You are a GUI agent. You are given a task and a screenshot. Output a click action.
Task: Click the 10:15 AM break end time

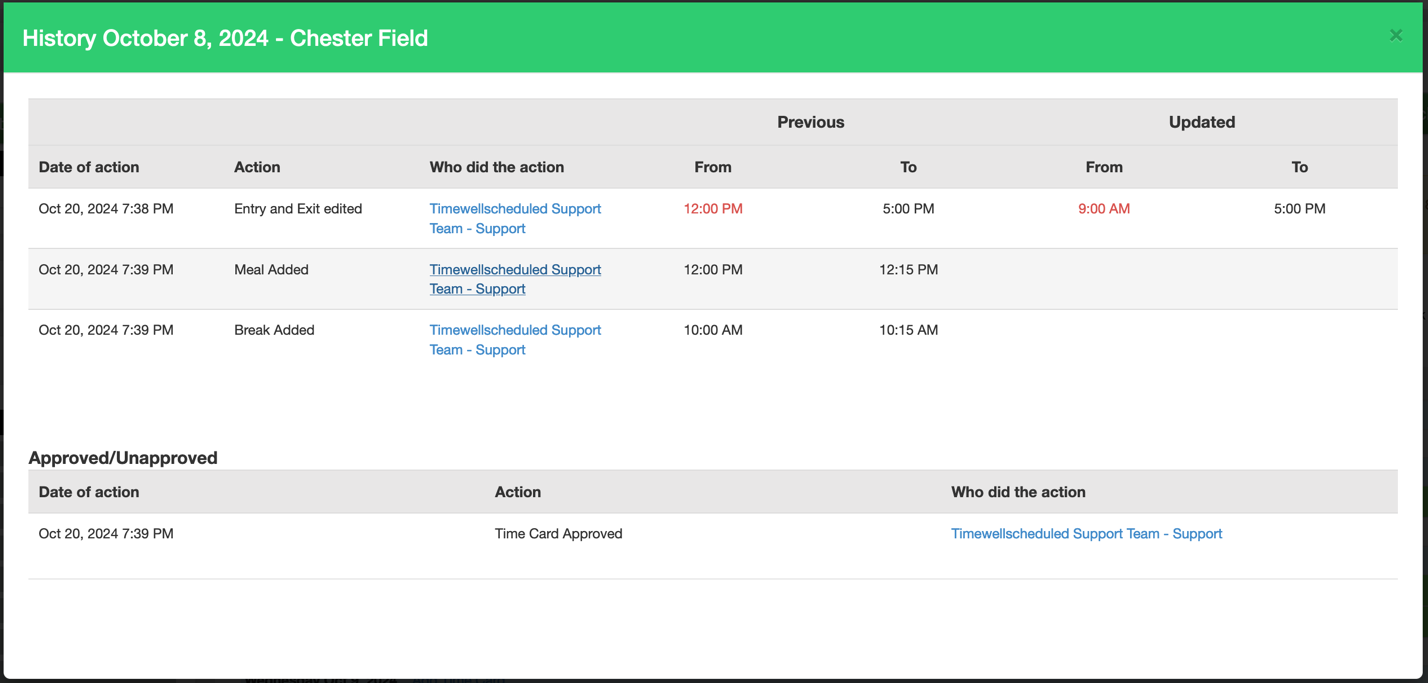[908, 330]
